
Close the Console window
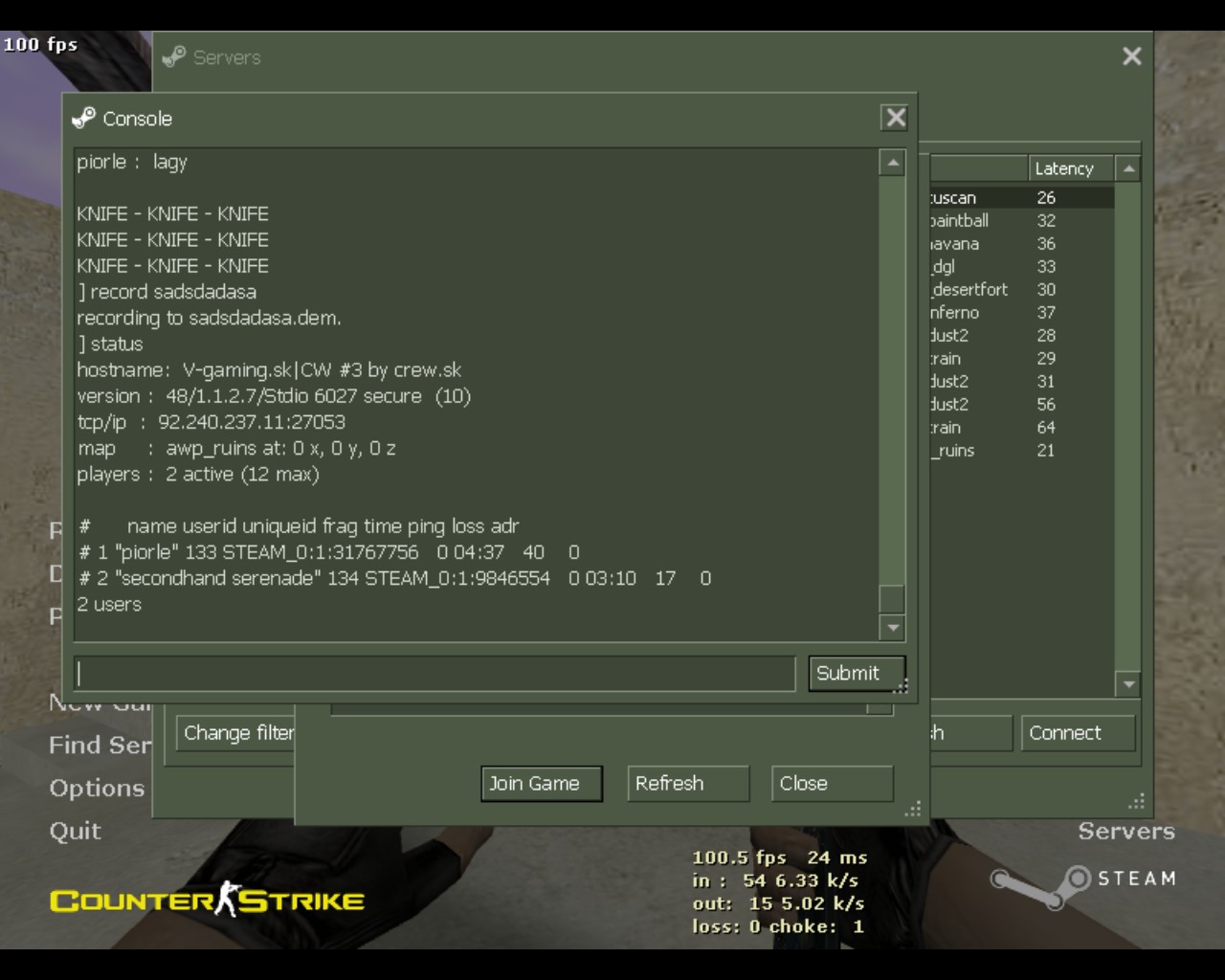(895, 118)
